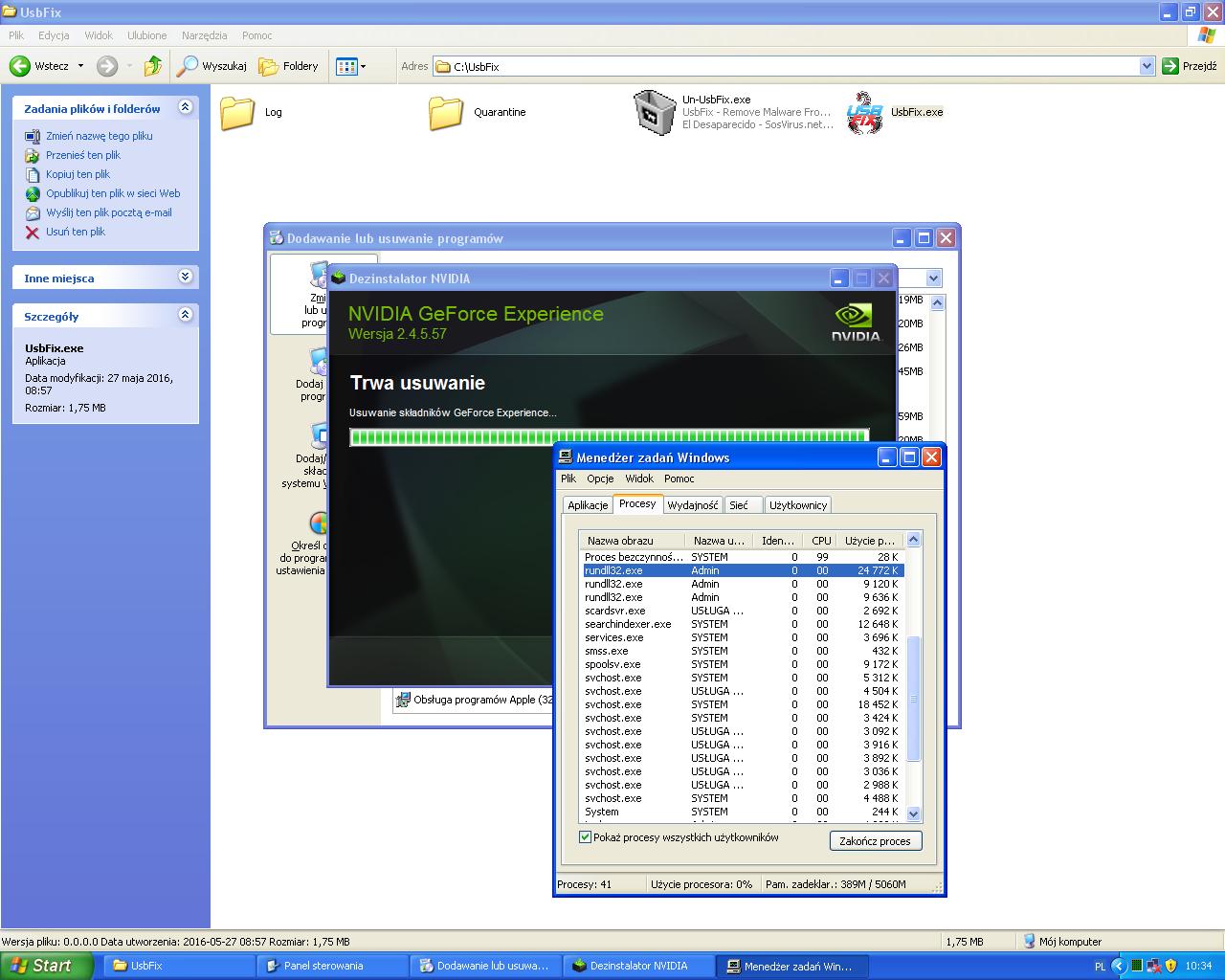1225x980 pixels.
Task: Click the forward navigation arrow icon
Action: 107,66
